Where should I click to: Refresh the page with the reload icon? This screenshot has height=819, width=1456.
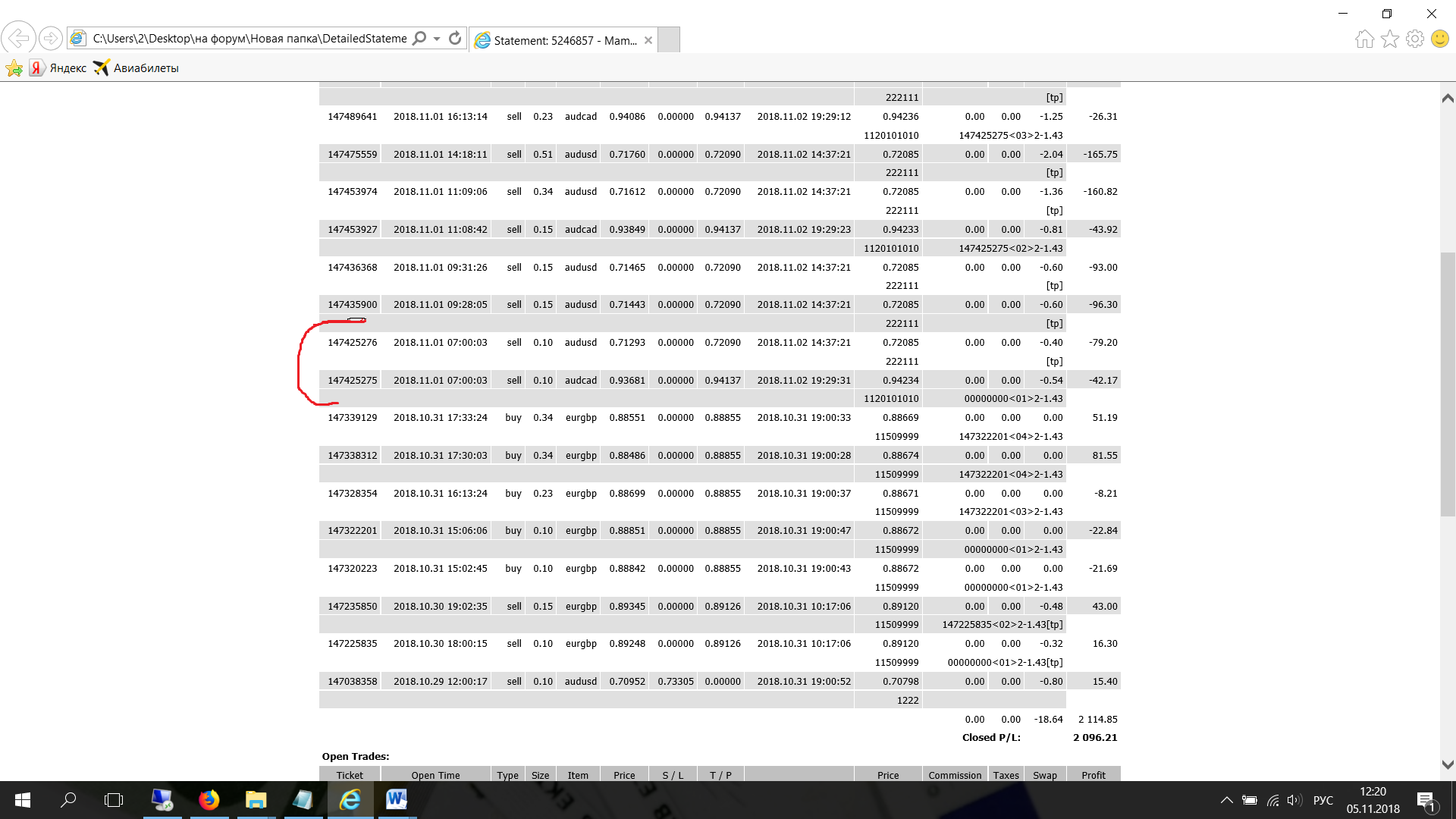(x=455, y=38)
